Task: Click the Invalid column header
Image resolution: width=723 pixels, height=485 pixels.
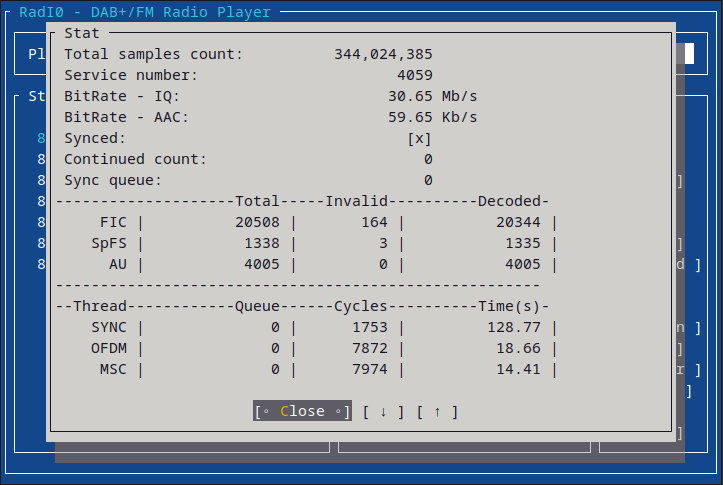Action: click(356, 201)
